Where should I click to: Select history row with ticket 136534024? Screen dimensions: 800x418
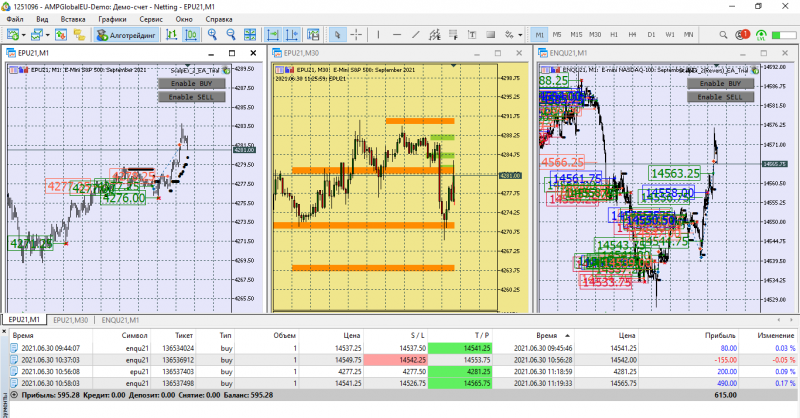tap(403, 348)
